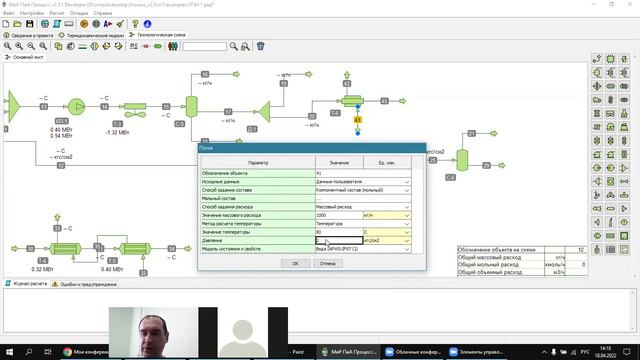Expand the 'Способ задания состава' dropdown
Image resolution: width=640 pixels, height=360 pixels.
[407, 190]
